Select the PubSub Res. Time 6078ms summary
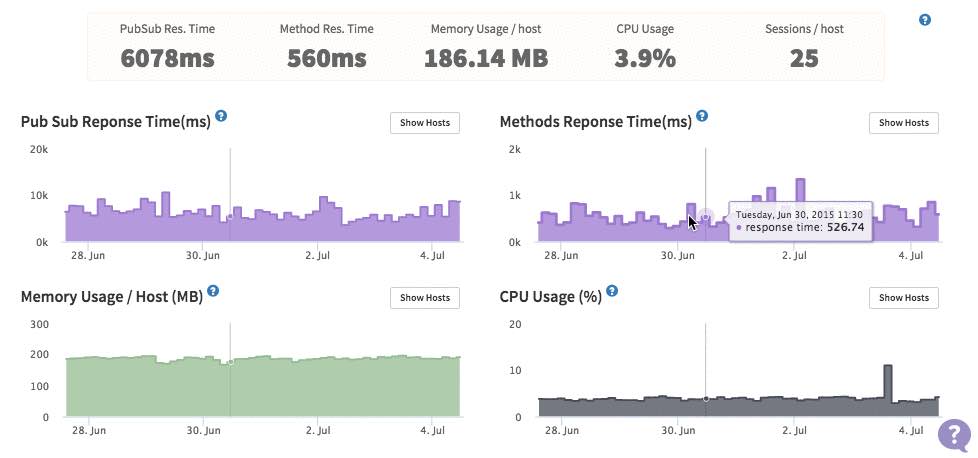The height and width of the screenshot is (458, 978). [167, 46]
